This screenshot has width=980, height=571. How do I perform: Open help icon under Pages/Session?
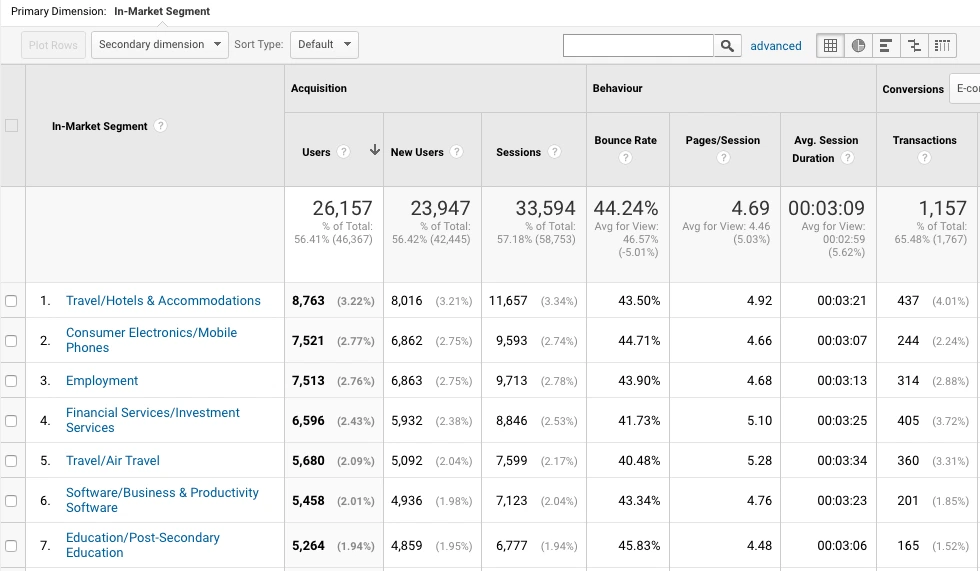click(723, 158)
